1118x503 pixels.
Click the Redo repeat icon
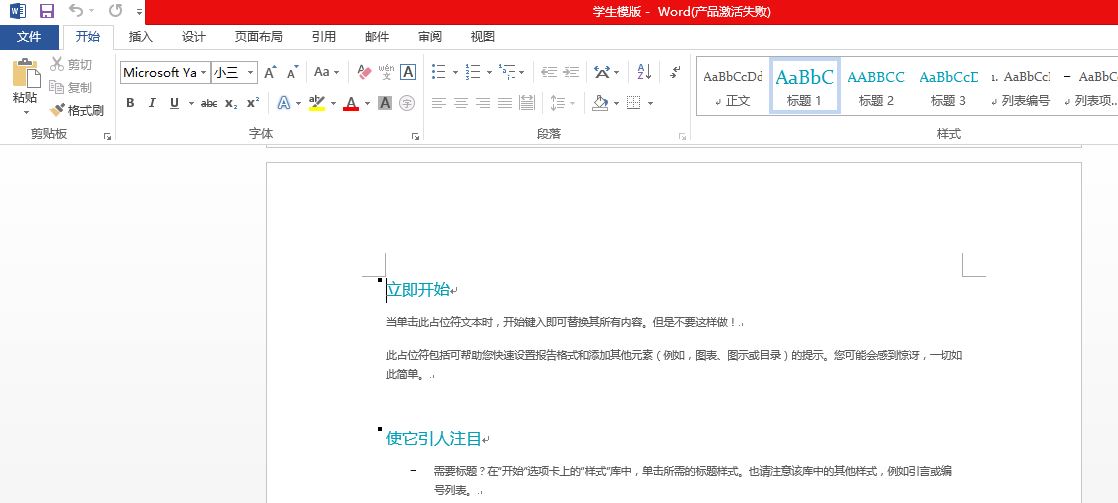click(115, 11)
